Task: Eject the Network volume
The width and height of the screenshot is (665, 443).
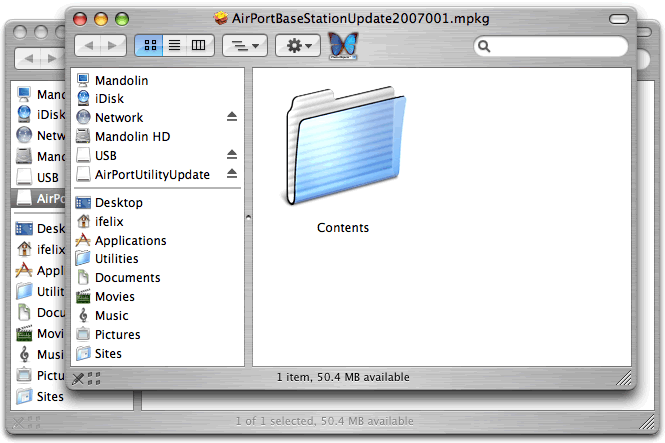Action: pos(232,117)
